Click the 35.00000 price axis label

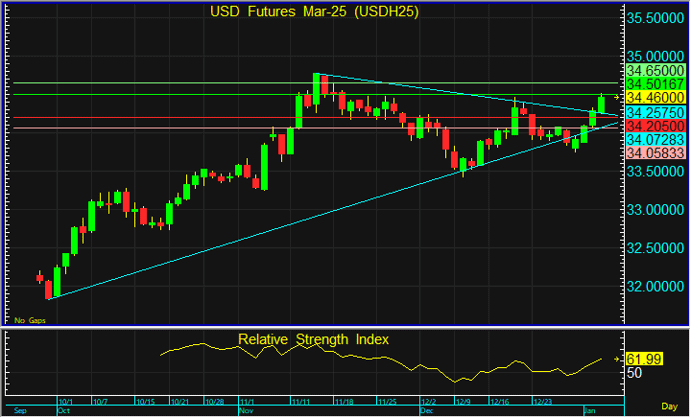[655, 56]
